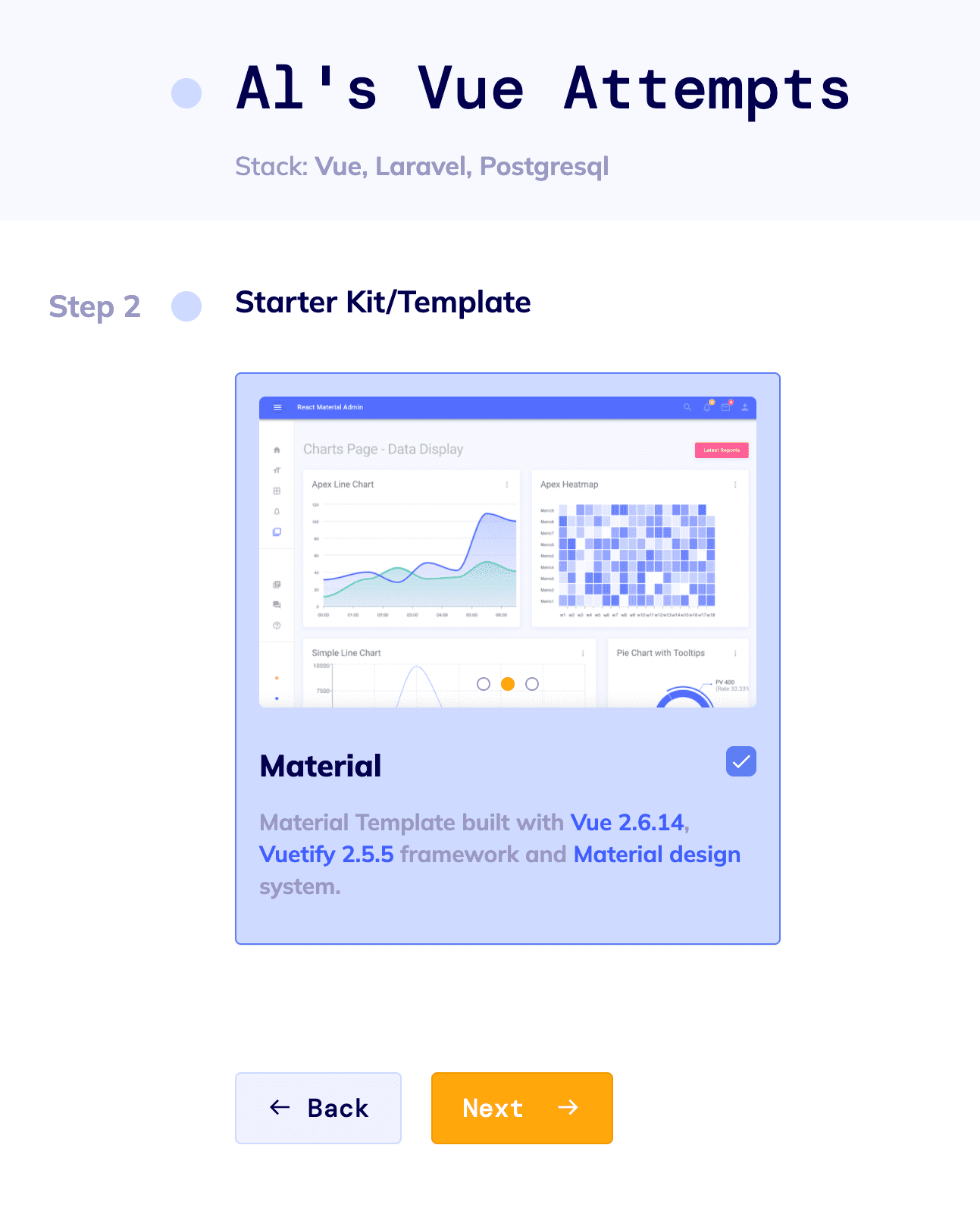Screen dimensions: 980x1214
Task: Click the pink Latest Reports button
Action: coord(722,450)
